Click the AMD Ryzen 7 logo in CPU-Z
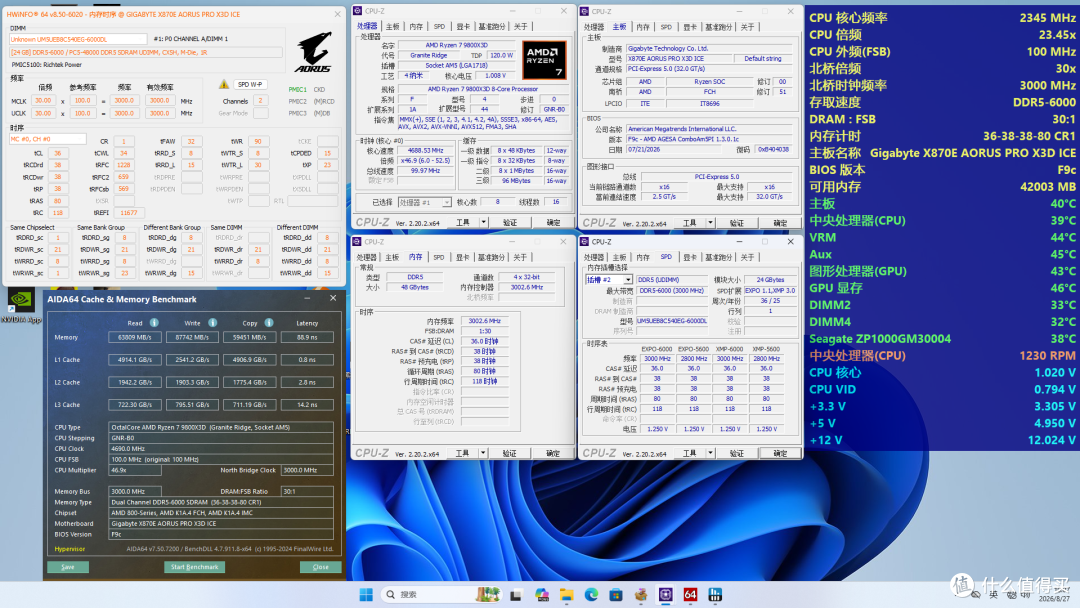 pyautogui.click(x=544, y=60)
